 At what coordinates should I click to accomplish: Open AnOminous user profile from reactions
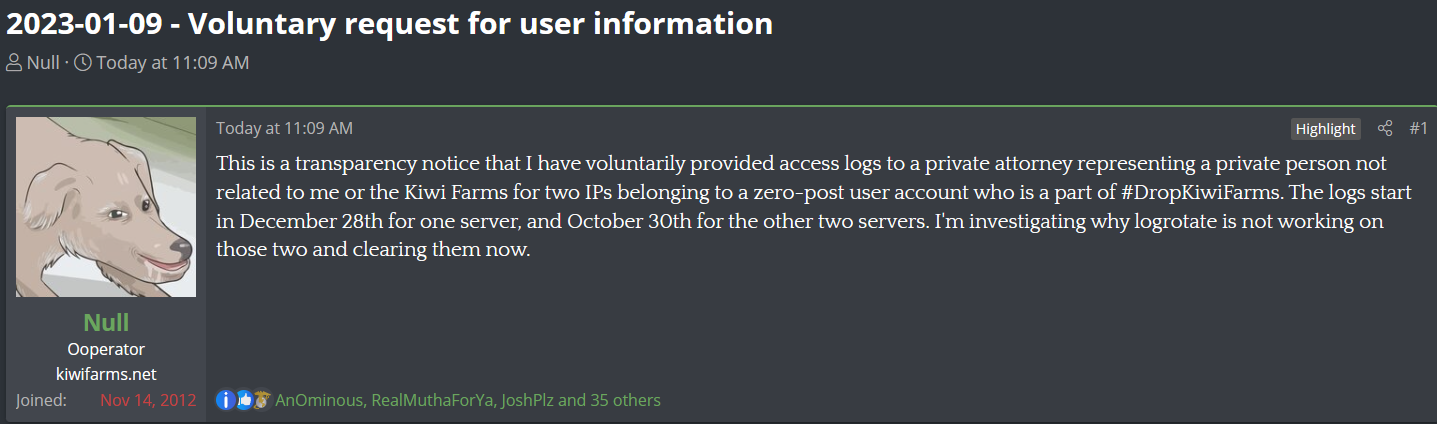319,400
